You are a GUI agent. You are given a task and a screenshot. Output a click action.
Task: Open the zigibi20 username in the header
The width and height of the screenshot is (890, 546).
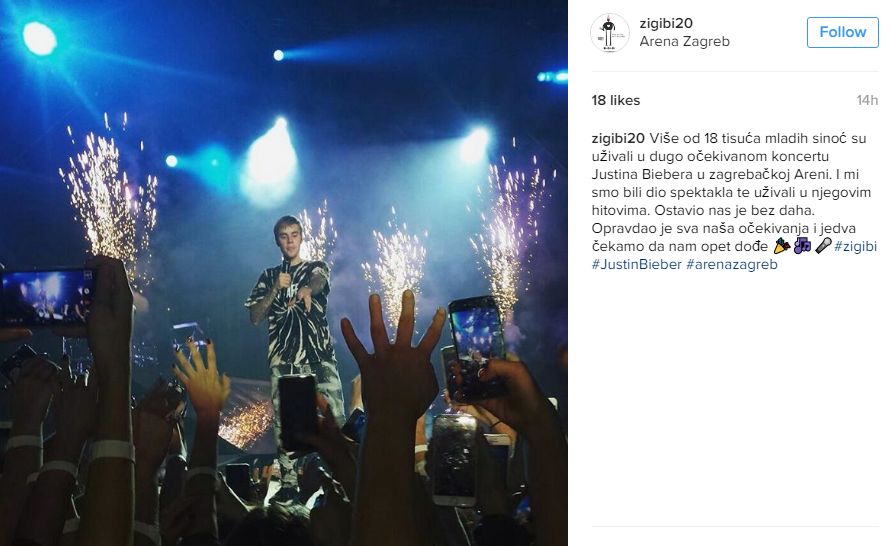[x=666, y=23]
